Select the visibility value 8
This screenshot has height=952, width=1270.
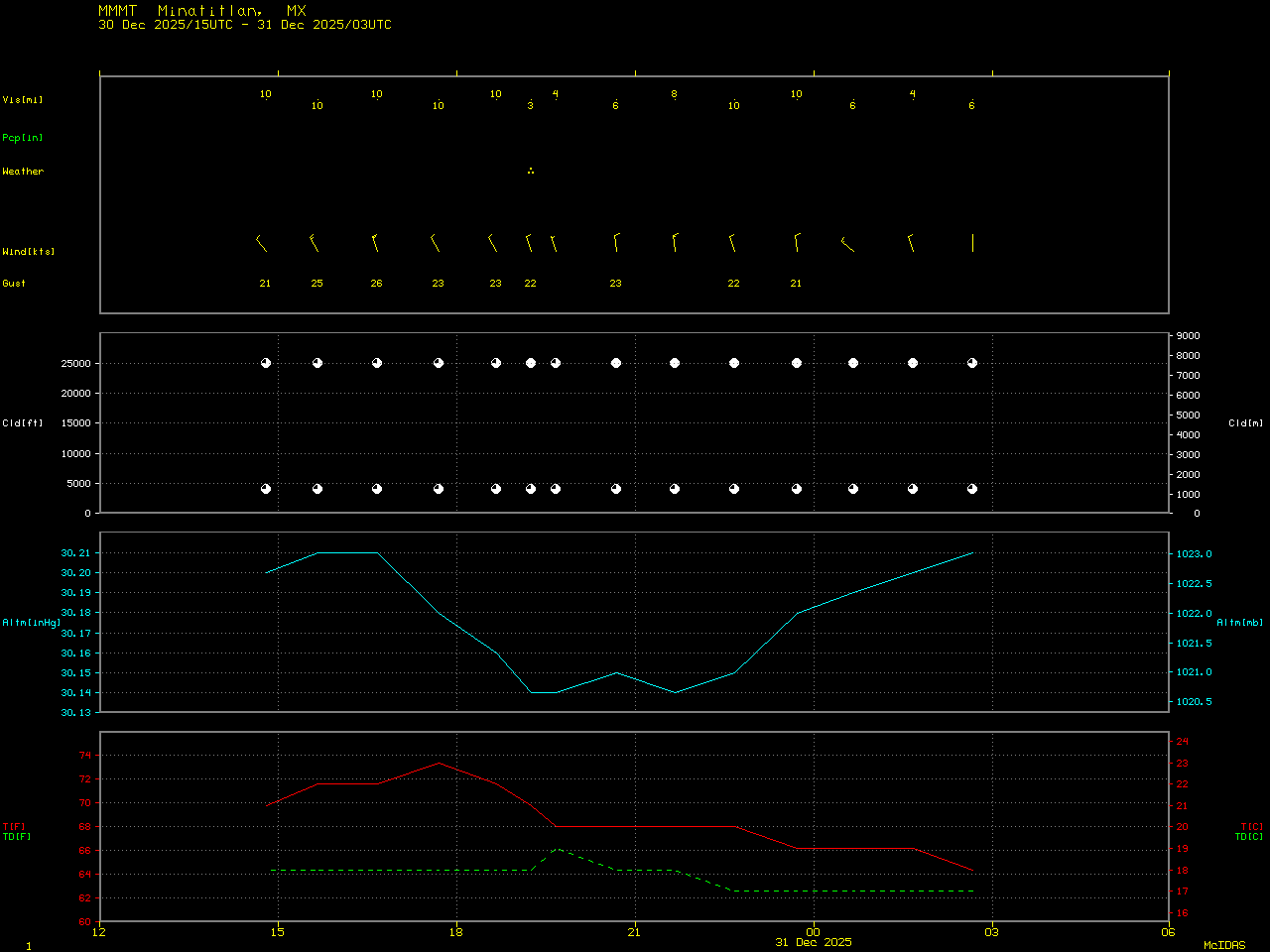pyautogui.click(x=675, y=94)
